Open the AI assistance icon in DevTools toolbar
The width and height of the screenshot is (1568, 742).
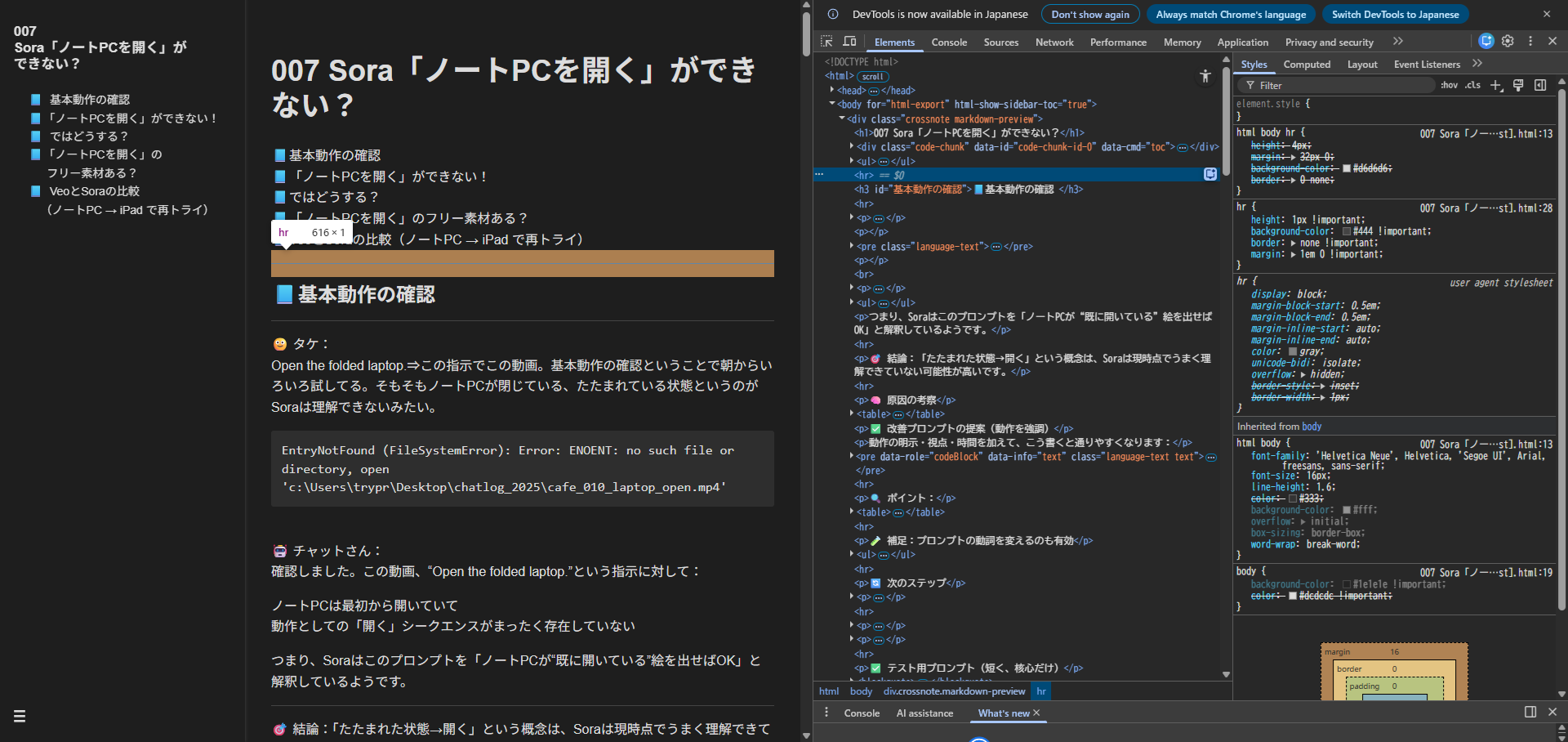pos(1486,41)
